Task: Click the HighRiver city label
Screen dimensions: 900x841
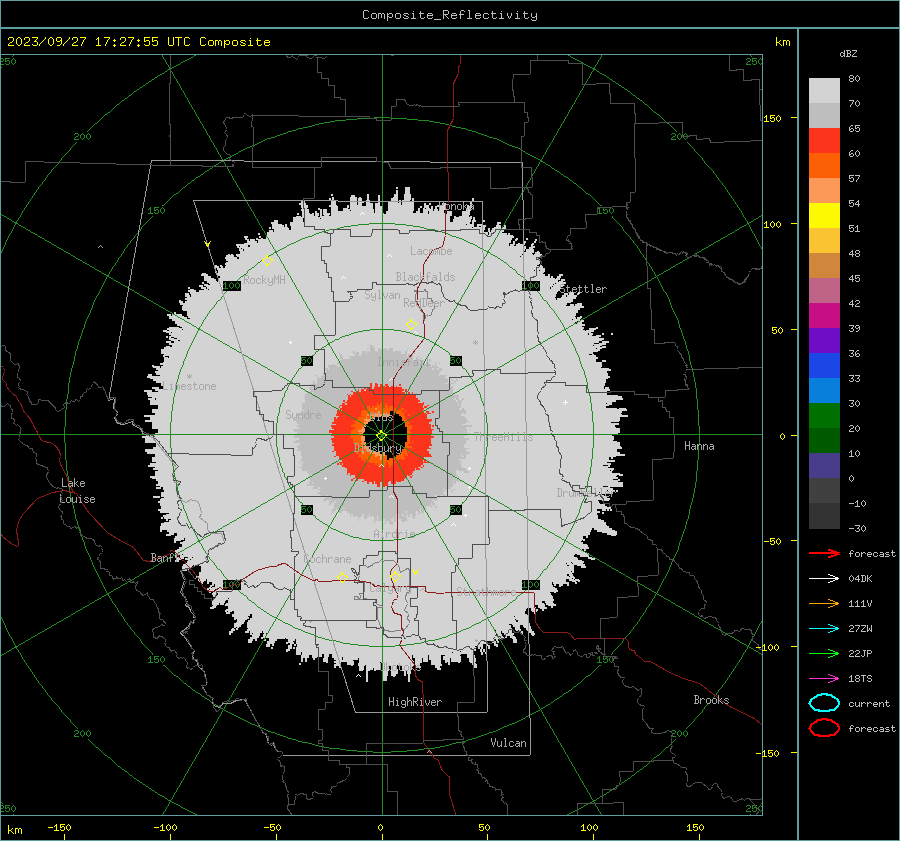Action: (415, 702)
